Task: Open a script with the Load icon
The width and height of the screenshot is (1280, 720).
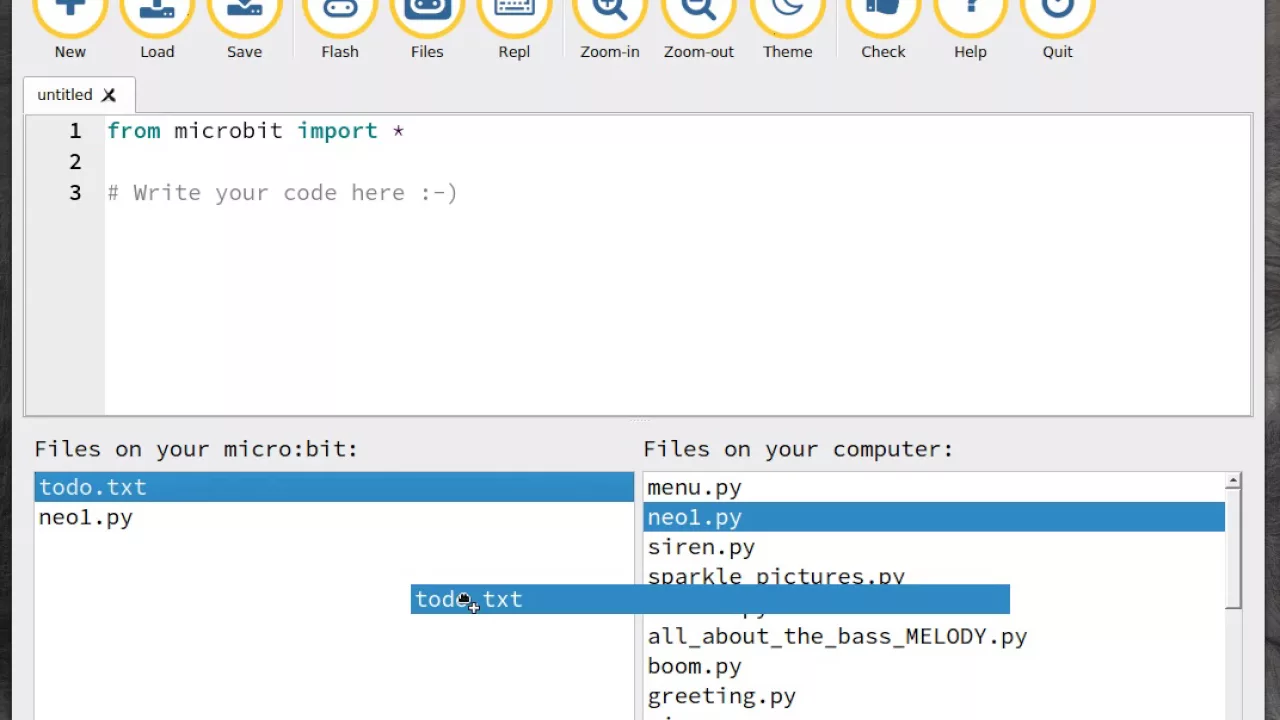Action: pos(157,18)
